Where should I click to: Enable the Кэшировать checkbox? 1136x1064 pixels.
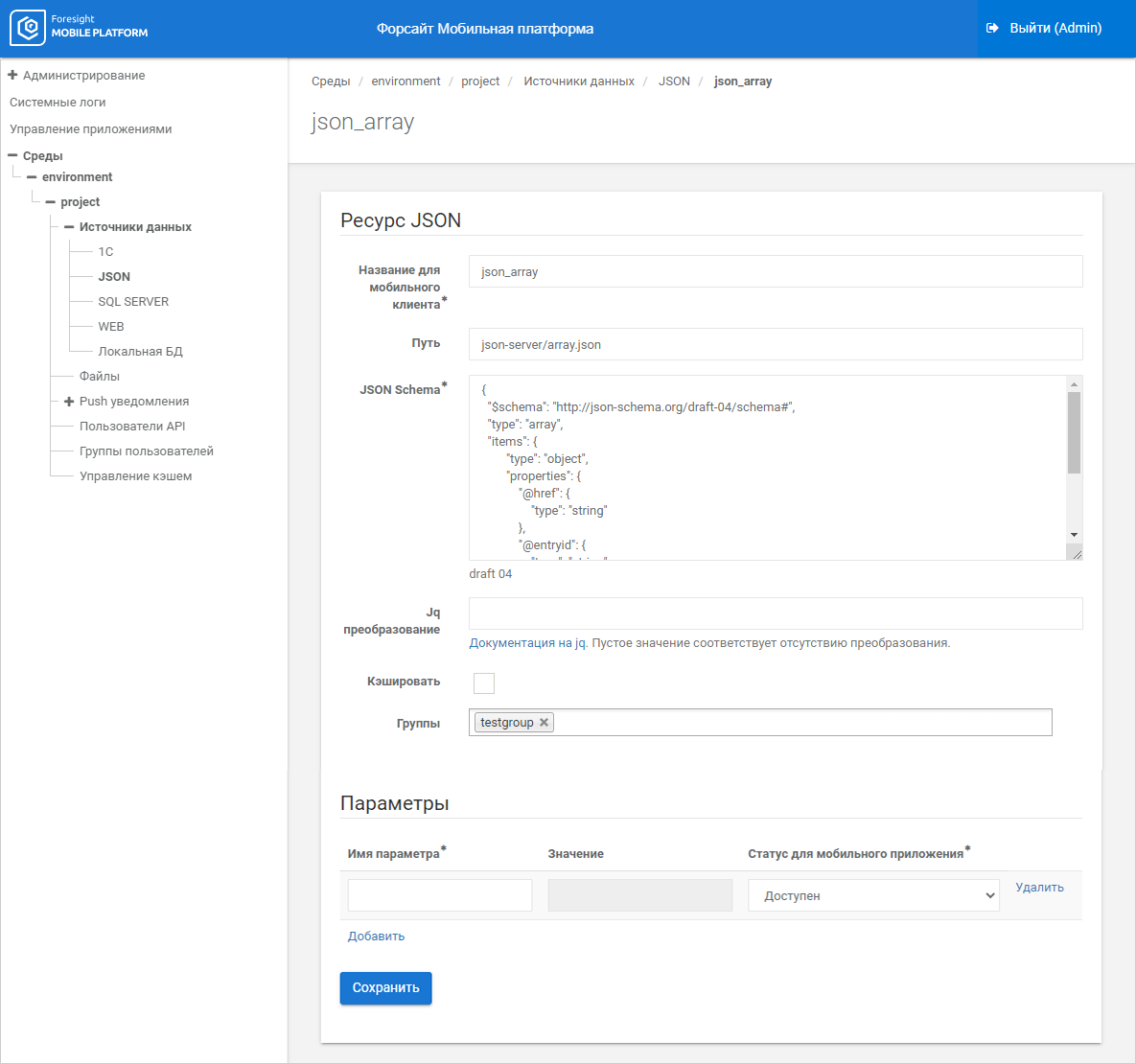[x=484, y=682]
